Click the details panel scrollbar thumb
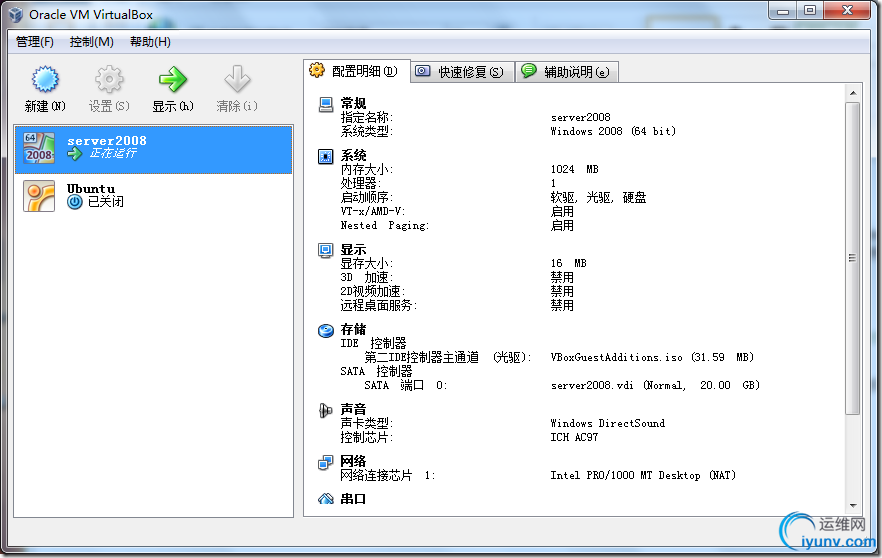 [853, 258]
